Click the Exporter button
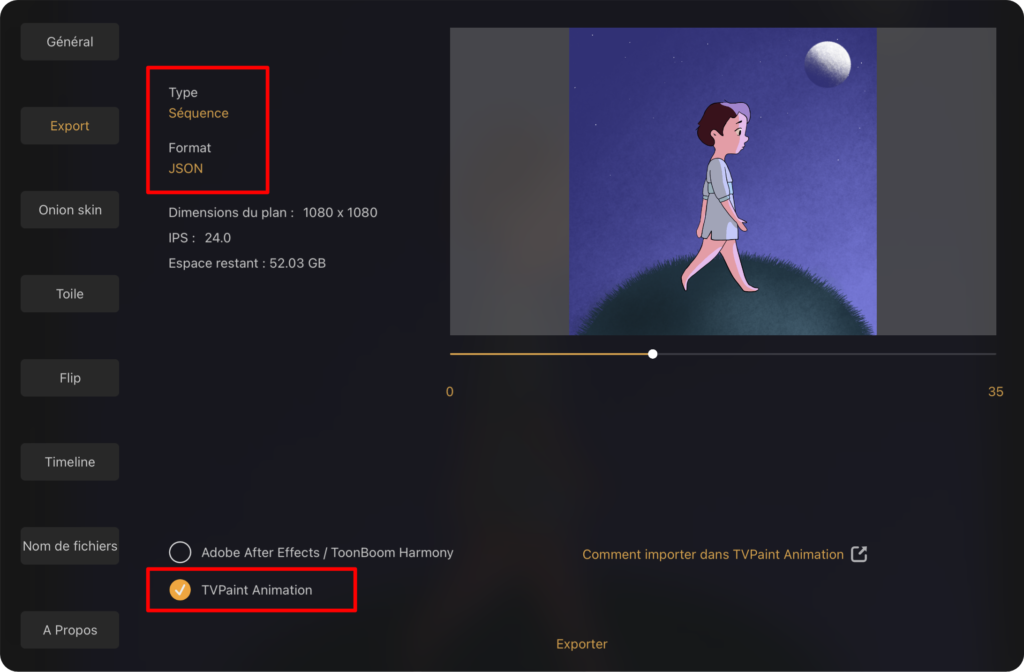The image size is (1024, 672). 581,644
